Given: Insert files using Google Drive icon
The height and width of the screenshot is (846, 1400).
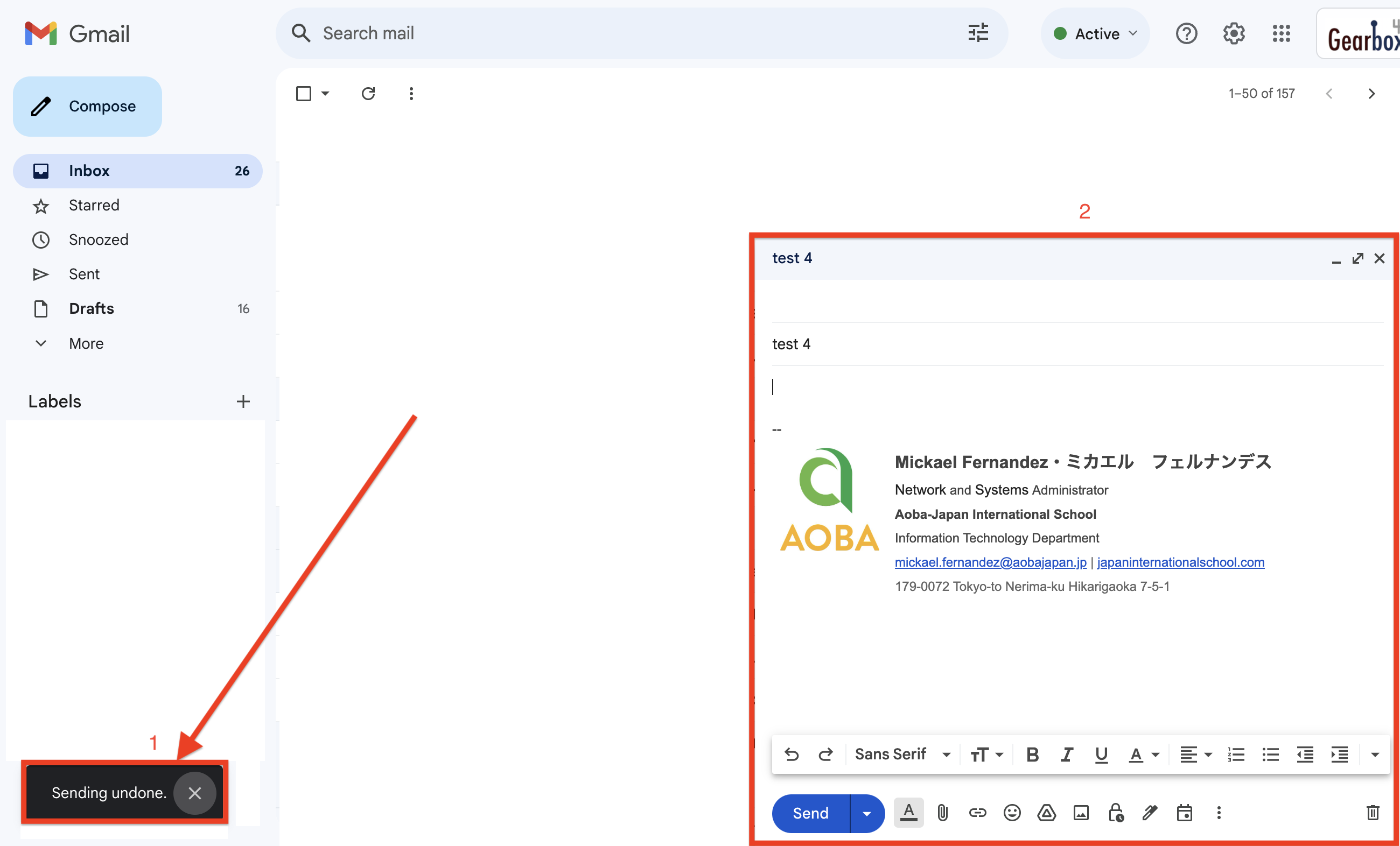Looking at the screenshot, I should 1047,813.
